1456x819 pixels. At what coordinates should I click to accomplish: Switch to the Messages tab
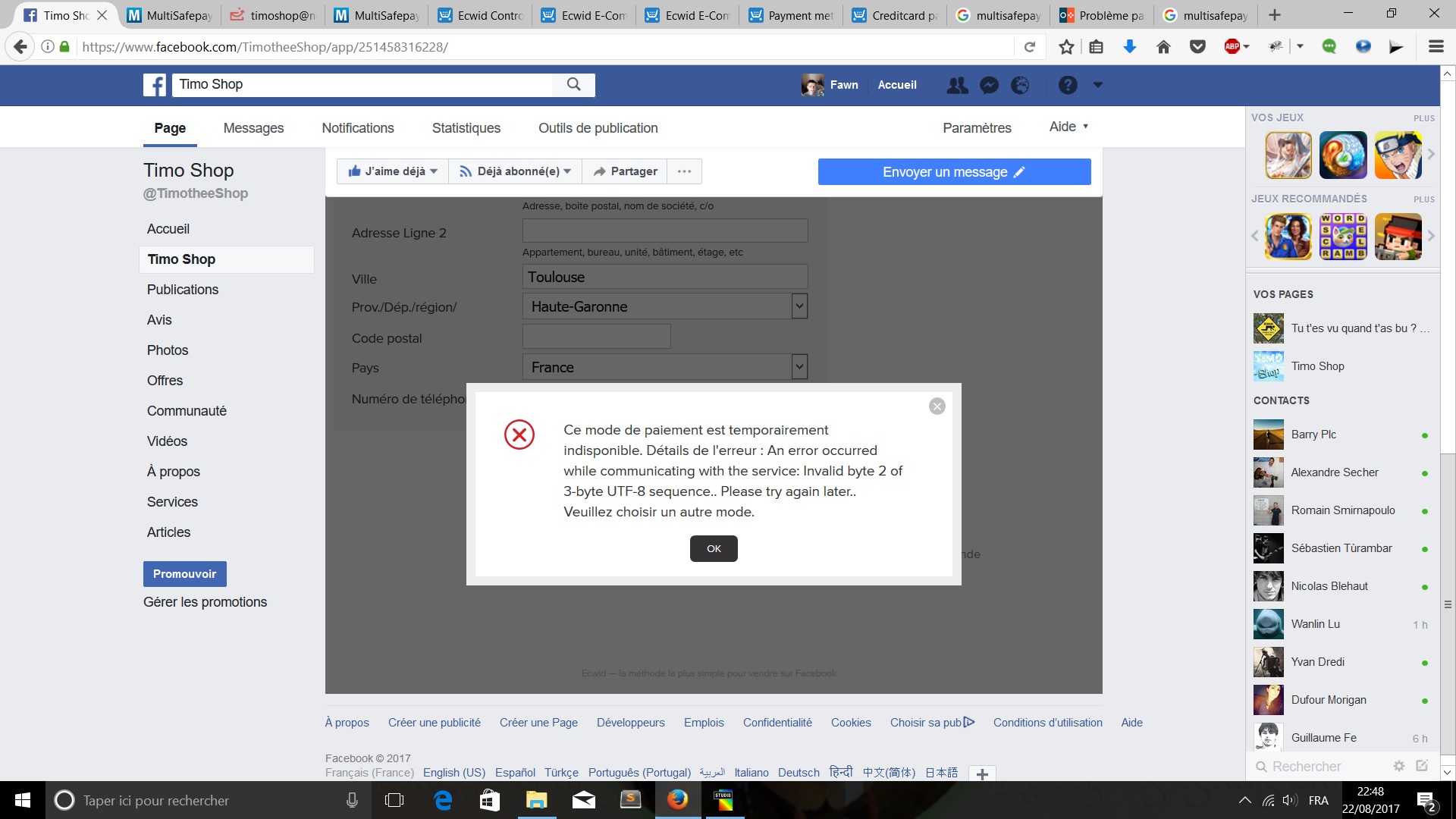pyautogui.click(x=253, y=128)
